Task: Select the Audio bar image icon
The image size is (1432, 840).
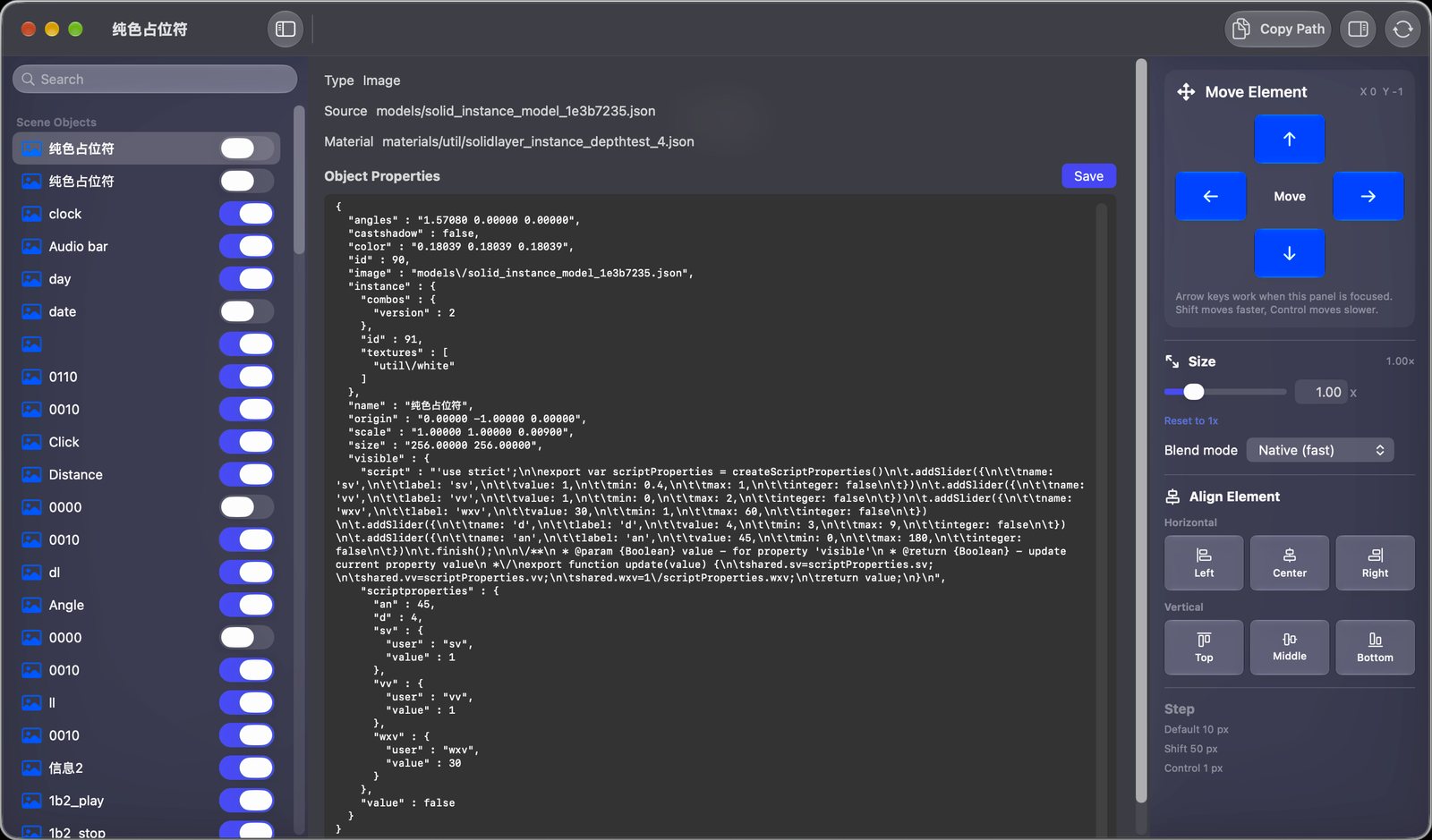Action: click(31, 246)
